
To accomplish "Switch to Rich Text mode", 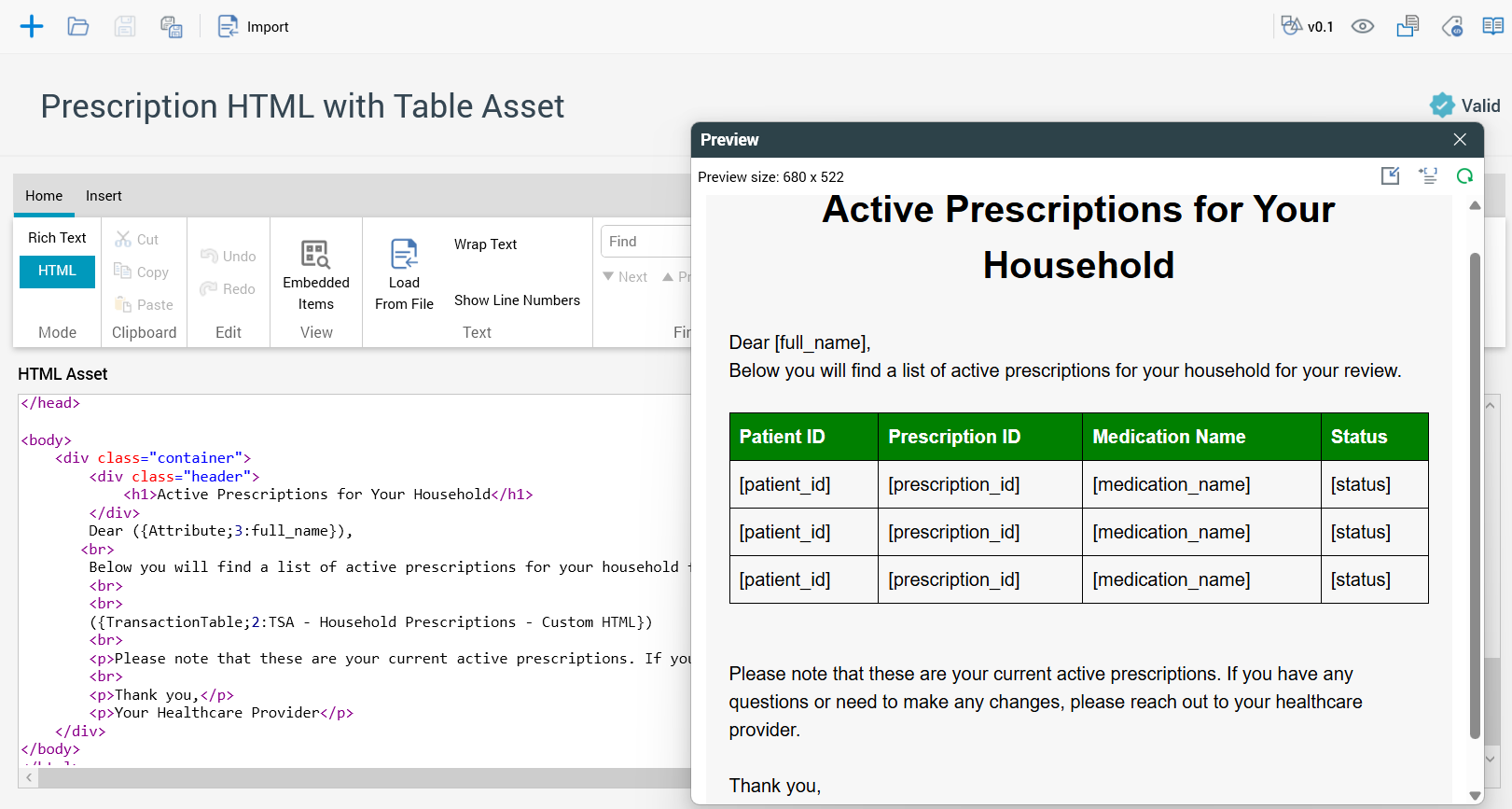I will pos(57,238).
